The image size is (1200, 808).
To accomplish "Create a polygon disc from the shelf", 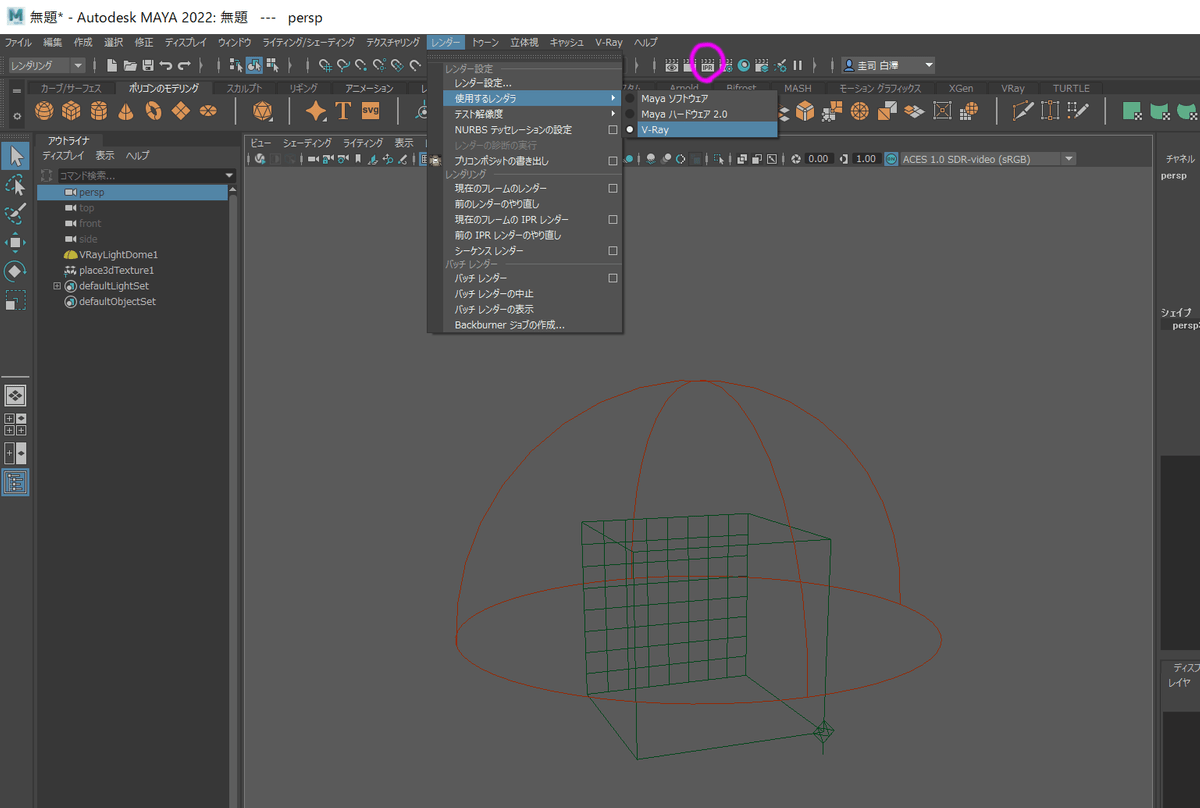I will [208, 110].
